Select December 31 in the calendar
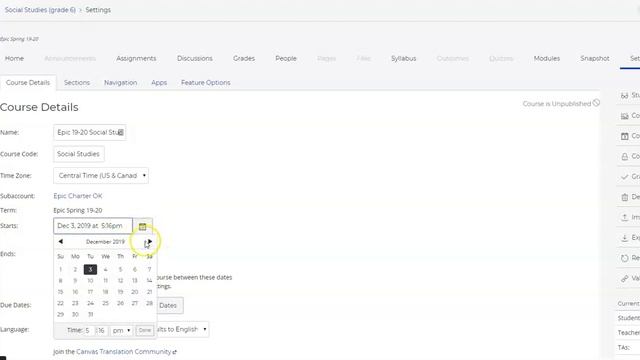The width and height of the screenshot is (640, 360). point(90,314)
